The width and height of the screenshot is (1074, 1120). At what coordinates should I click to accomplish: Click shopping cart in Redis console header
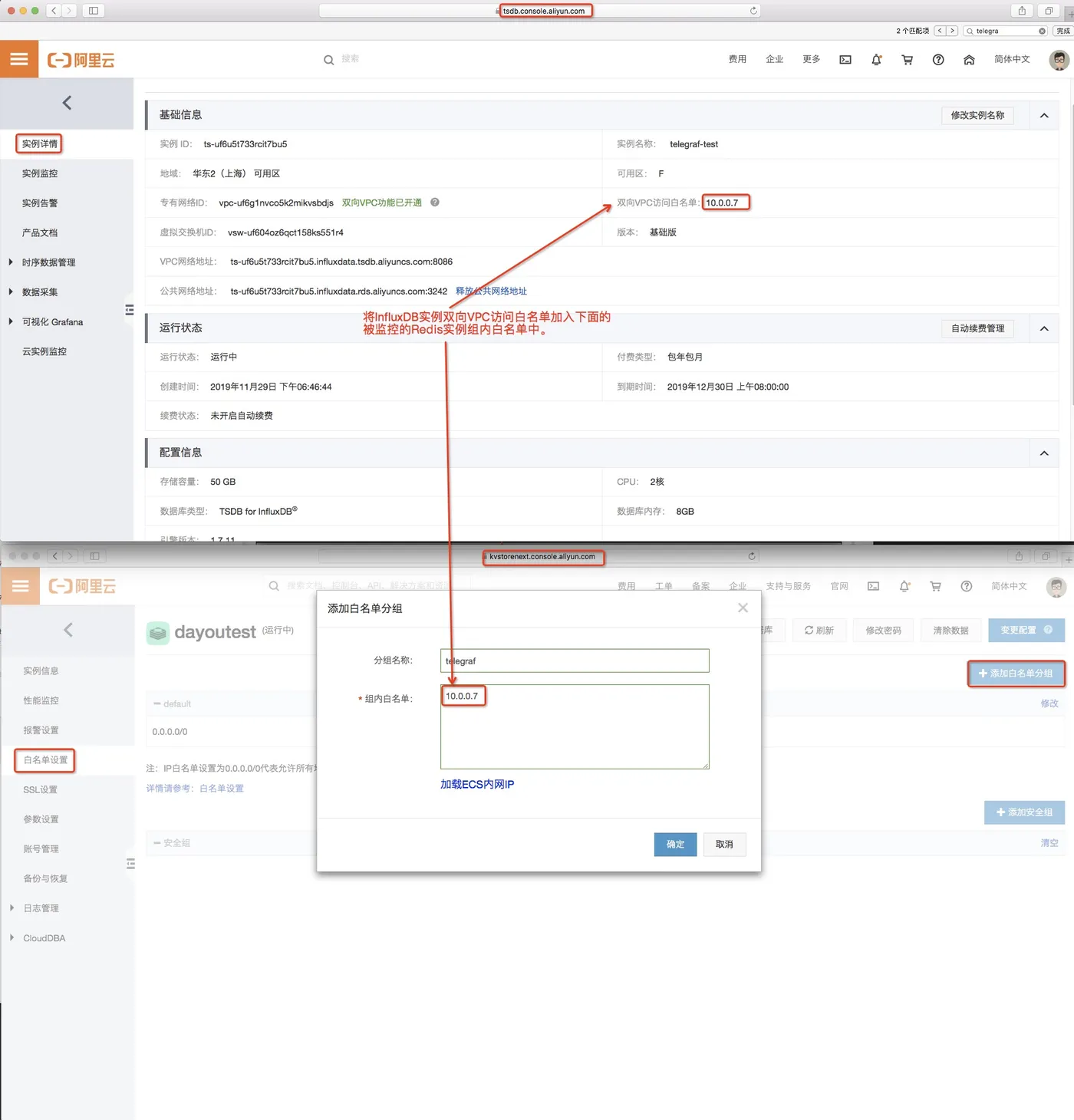[x=935, y=586]
